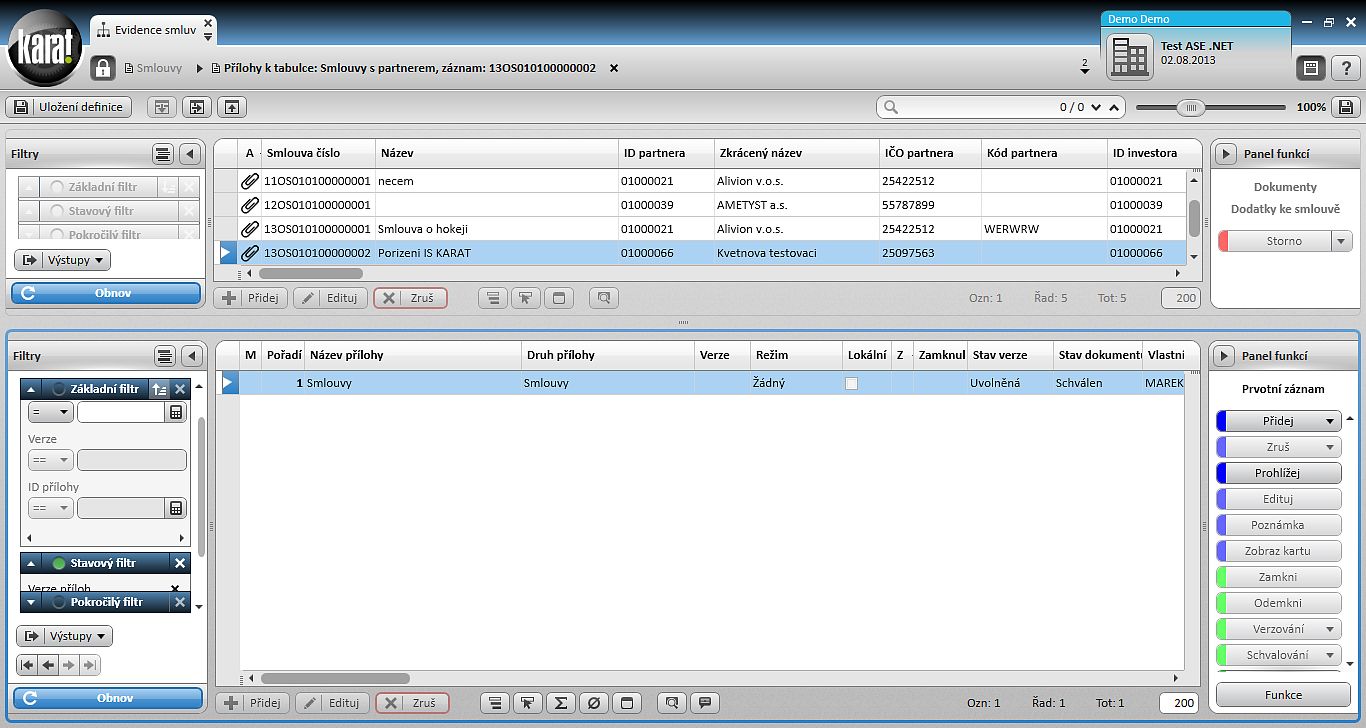The width and height of the screenshot is (1366, 728).
Task: Click calculator icon in Základní filtr first row
Action: click(176, 412)
